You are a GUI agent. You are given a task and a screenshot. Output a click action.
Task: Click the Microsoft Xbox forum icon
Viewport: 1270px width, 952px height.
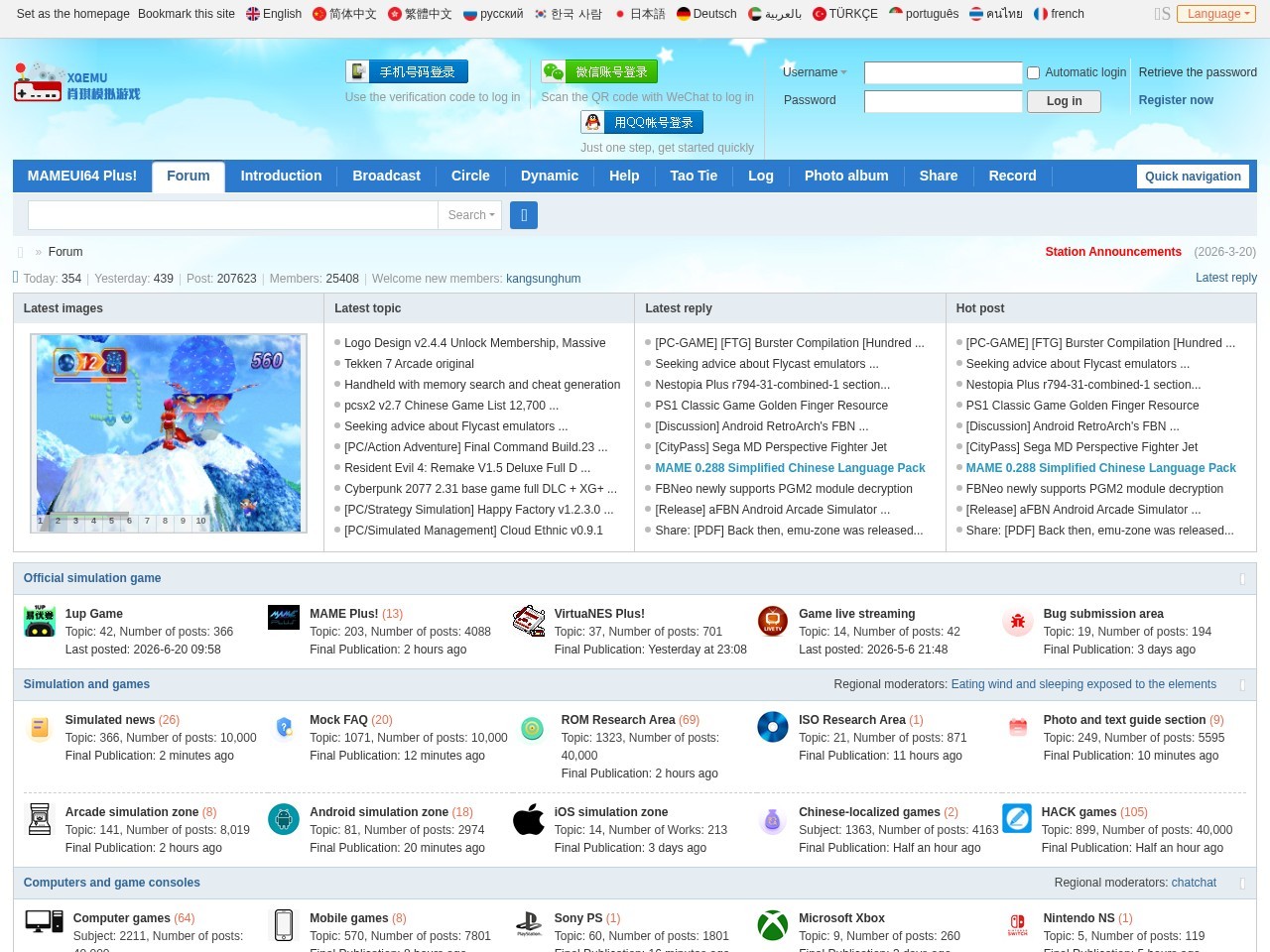click(x=773, y=925)
